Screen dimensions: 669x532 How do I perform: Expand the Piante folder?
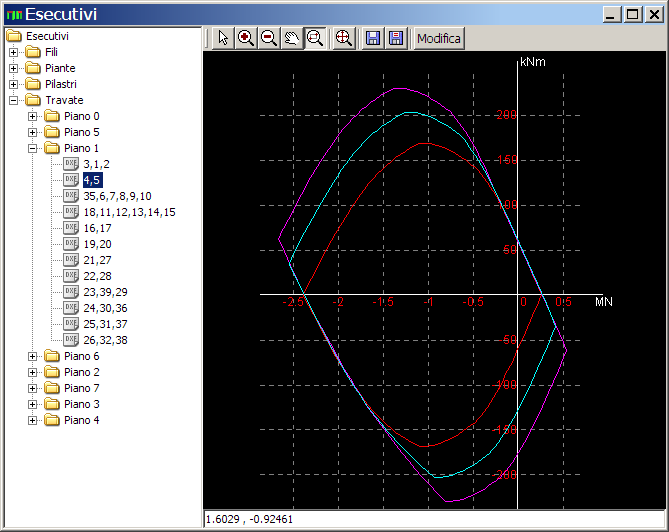(13, 68)
